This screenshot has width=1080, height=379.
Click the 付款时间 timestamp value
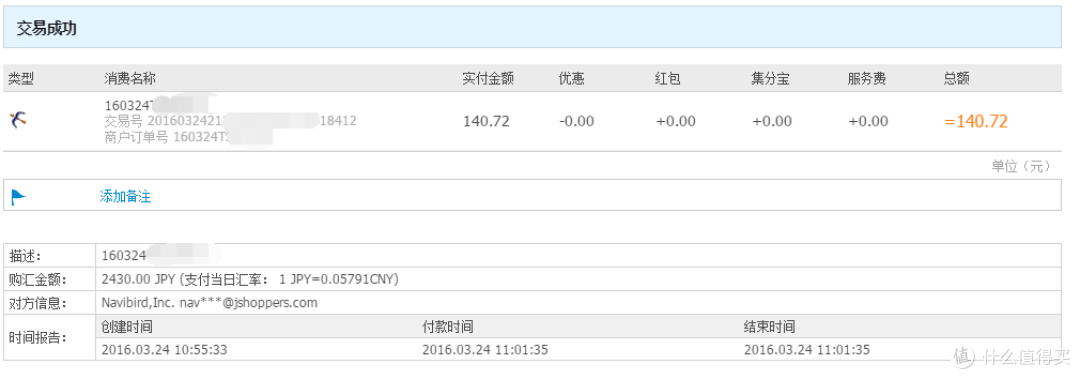pos(485,349)
